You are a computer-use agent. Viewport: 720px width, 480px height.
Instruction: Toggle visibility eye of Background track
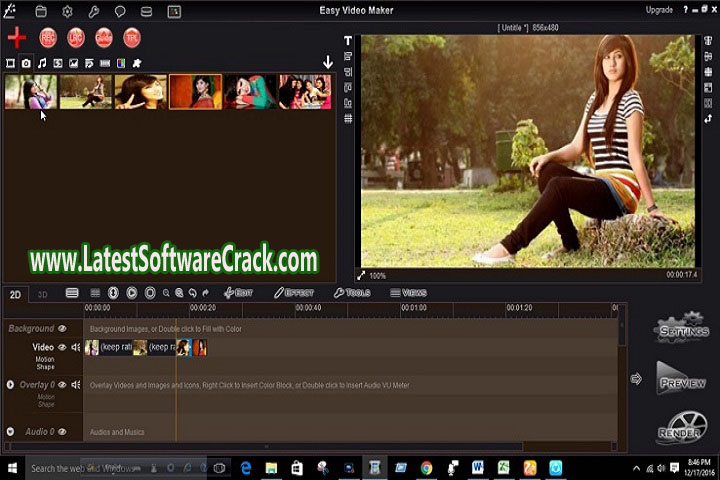pyautogui.click(x=62, y=328)
